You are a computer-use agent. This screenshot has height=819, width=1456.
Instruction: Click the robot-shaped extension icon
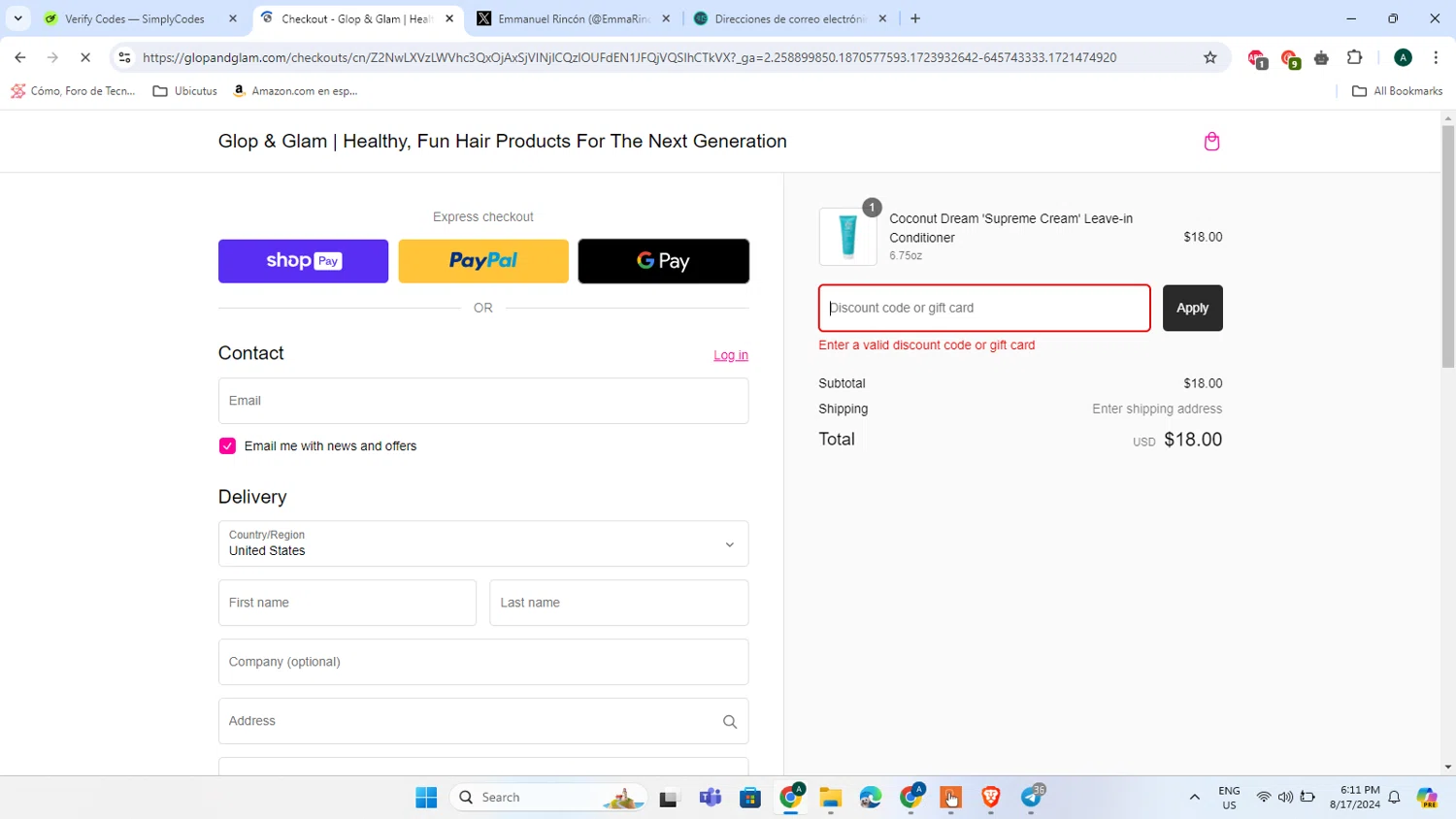[x=1322, y=58]
